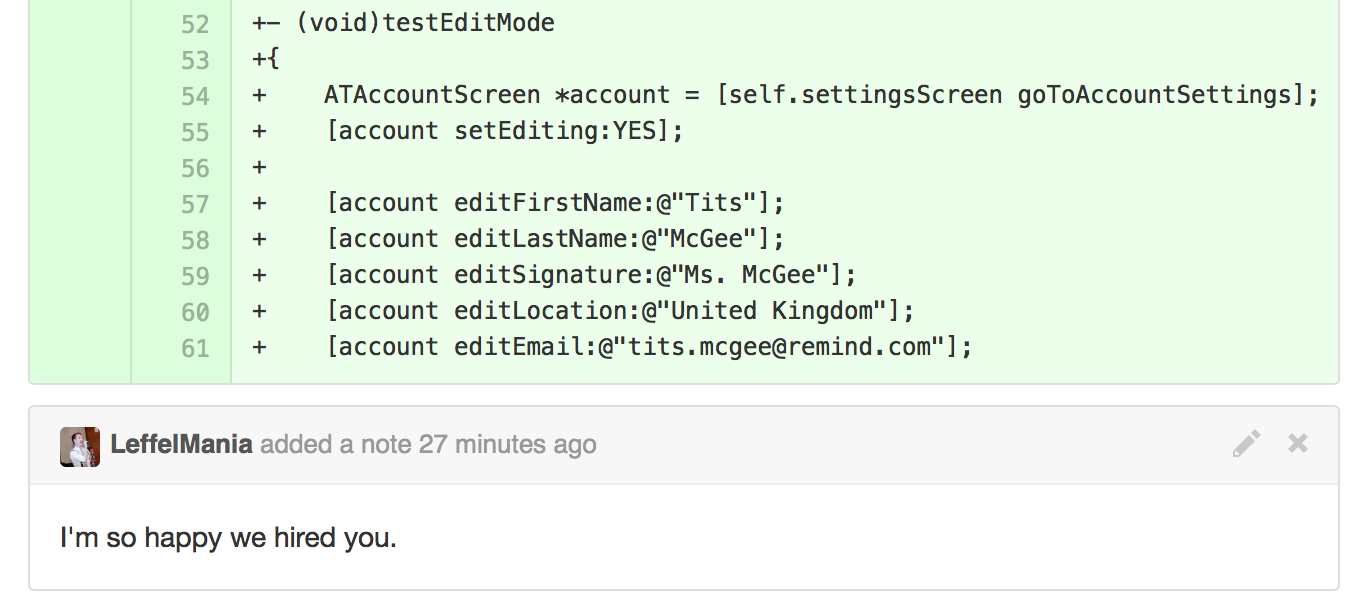Click line number 57 beside editFirstName
Image resolution: width=1367 pixels, height=605 pixels.
[x=195, y=204]
